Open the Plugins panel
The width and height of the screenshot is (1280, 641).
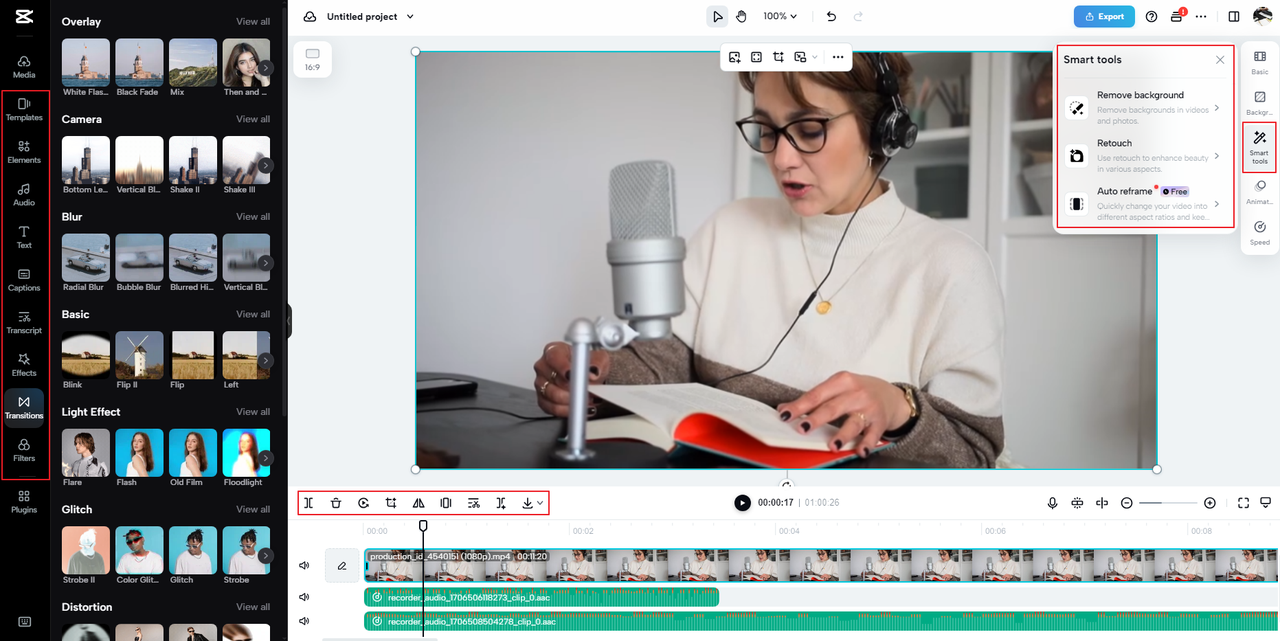point(24,502)
